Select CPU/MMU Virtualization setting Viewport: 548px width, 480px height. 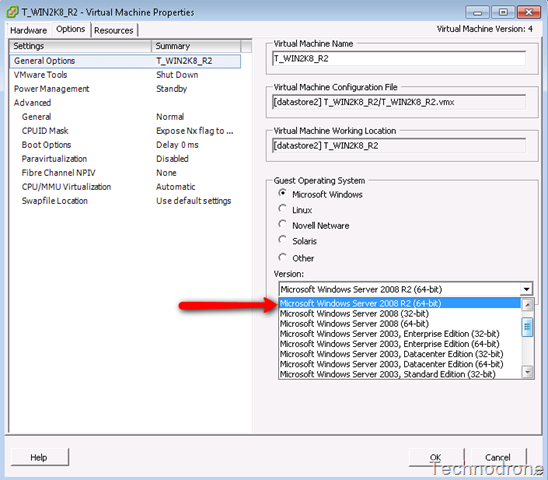pos(66,187)
